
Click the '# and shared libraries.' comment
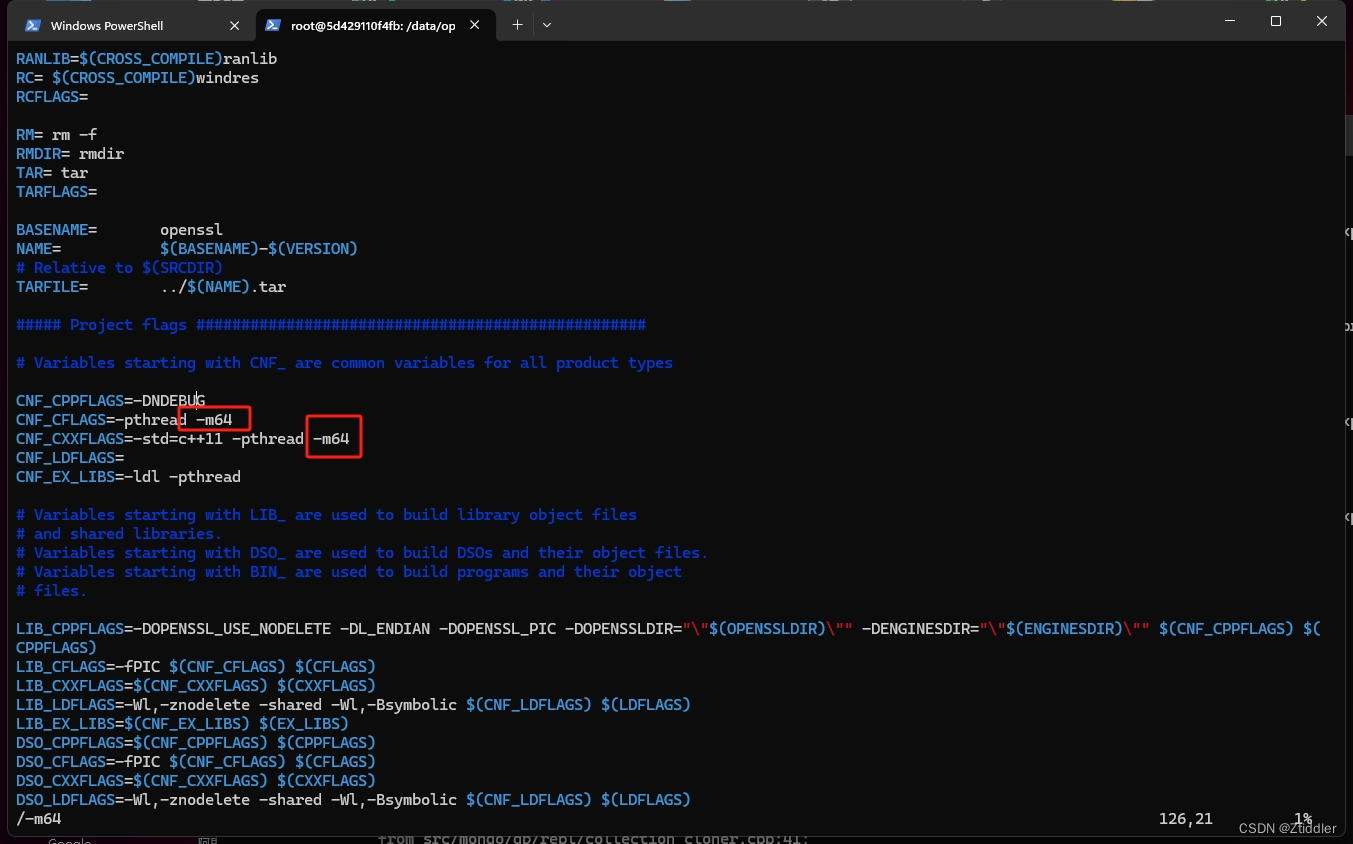click(119, 534)
